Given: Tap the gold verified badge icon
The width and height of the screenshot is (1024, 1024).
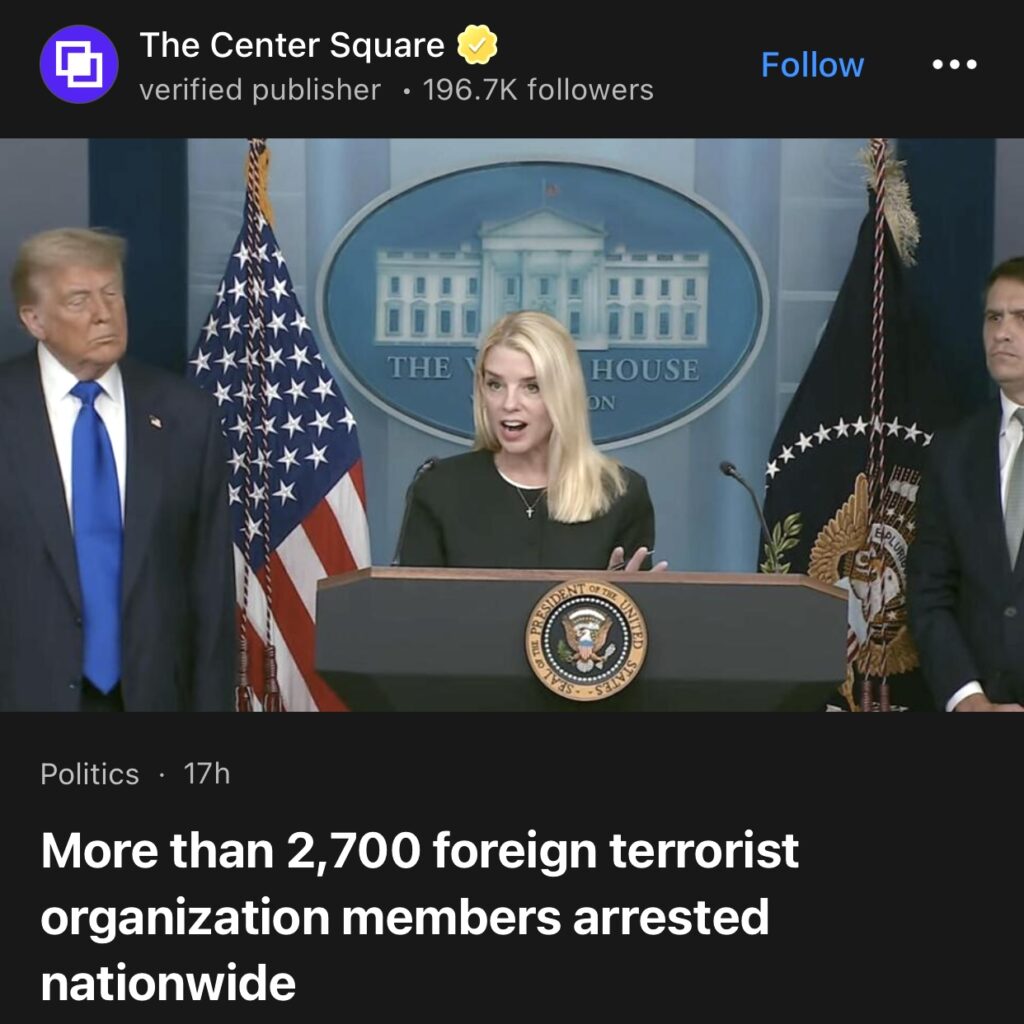Looking at the screenshot, I should click(x=477, y=44).
